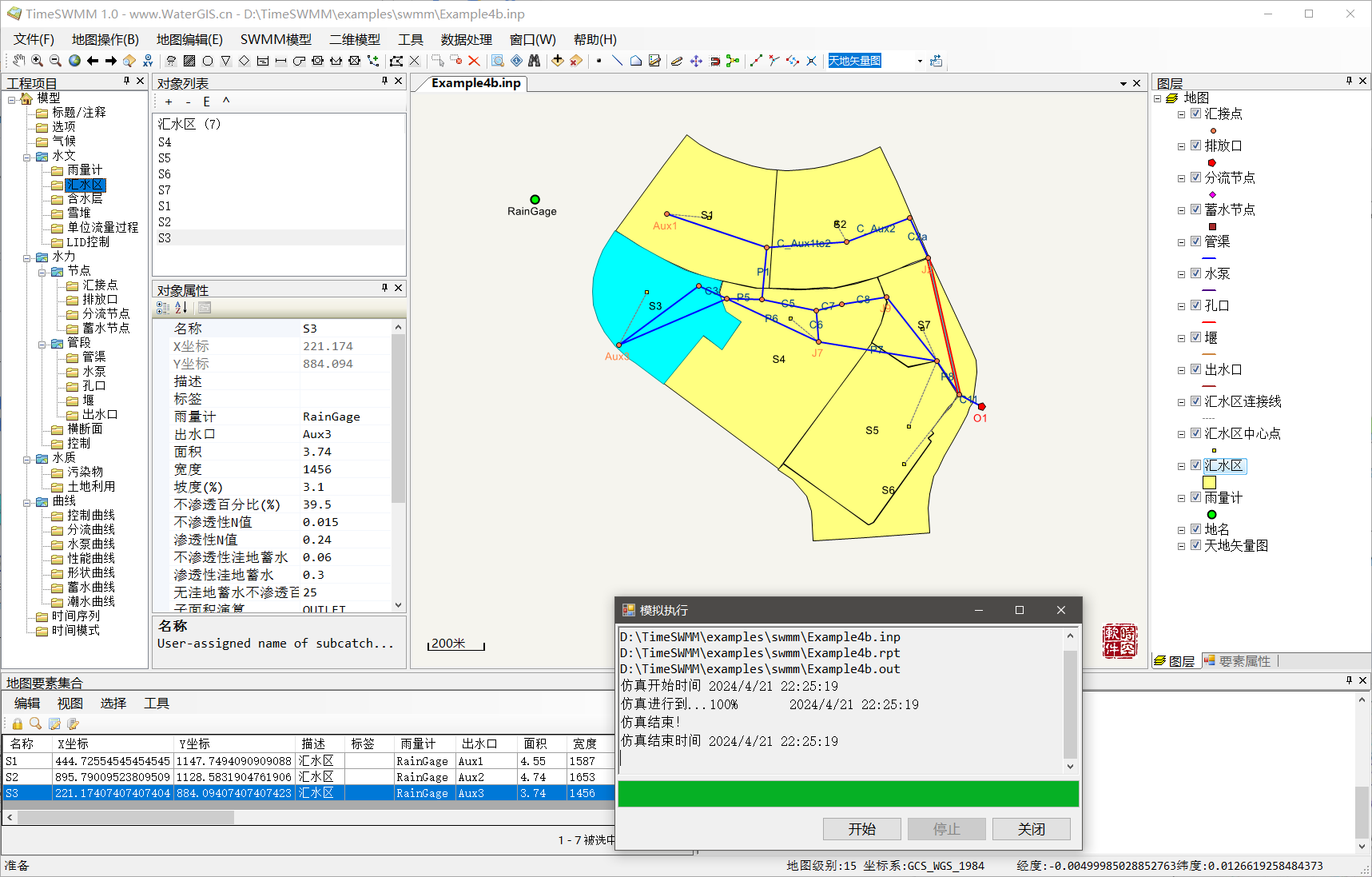Click the 开始 button in simulation dialog

click(861, 829)
